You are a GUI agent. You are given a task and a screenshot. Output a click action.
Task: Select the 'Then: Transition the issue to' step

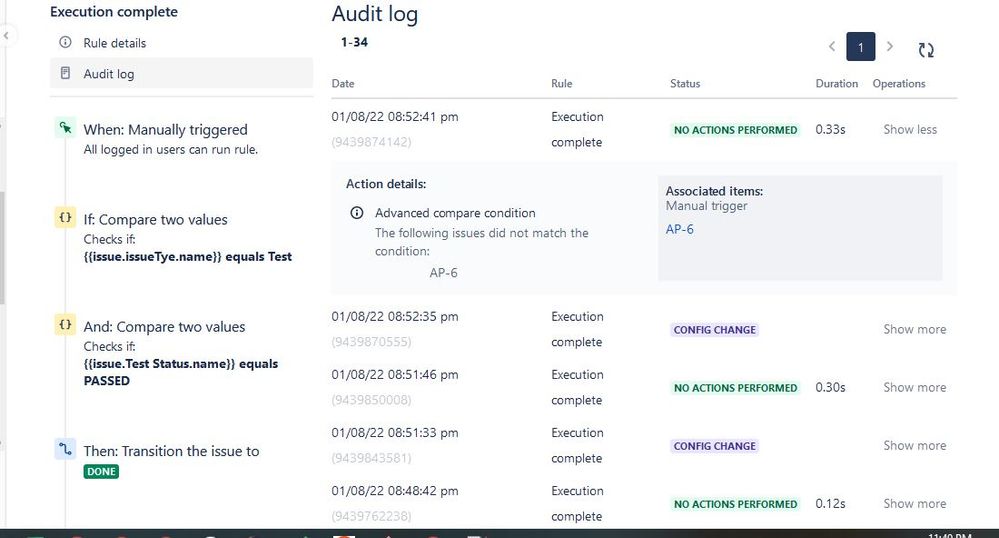click(171, 451)
